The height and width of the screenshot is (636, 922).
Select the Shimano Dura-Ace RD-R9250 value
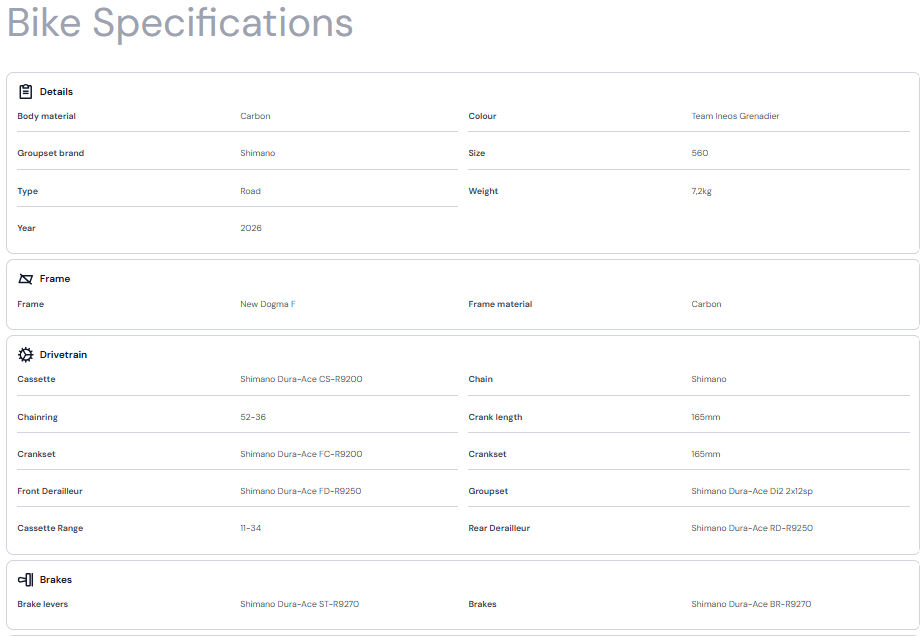coord(752,528)
